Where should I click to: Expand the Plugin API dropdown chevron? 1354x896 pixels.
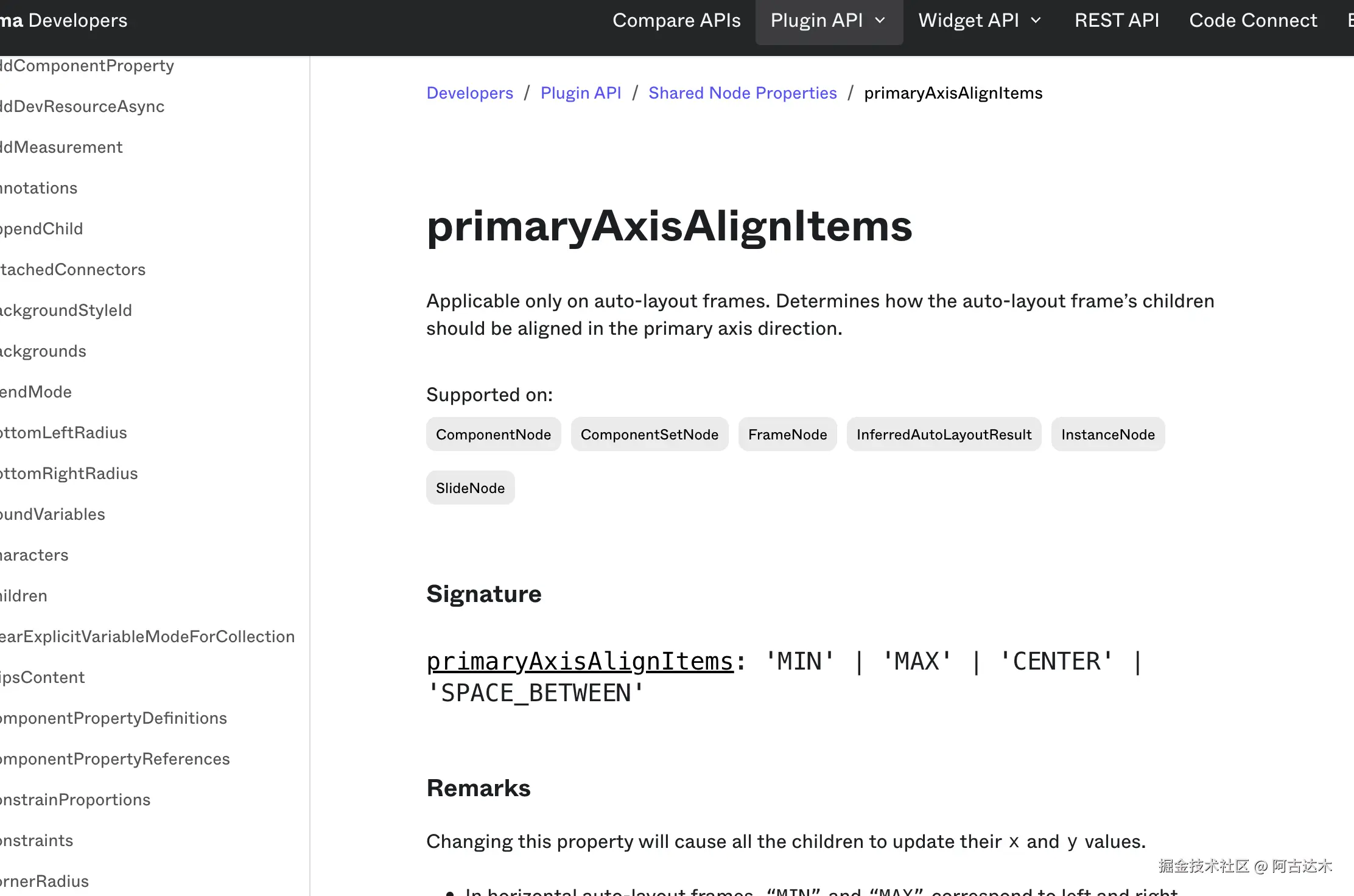880,21
